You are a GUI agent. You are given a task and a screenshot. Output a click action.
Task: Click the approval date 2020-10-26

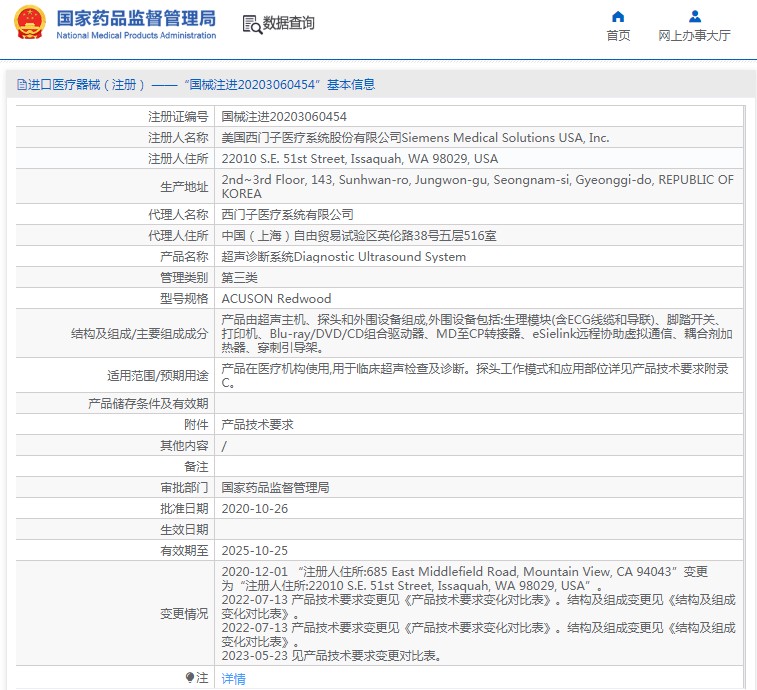(x=254, y=509)
